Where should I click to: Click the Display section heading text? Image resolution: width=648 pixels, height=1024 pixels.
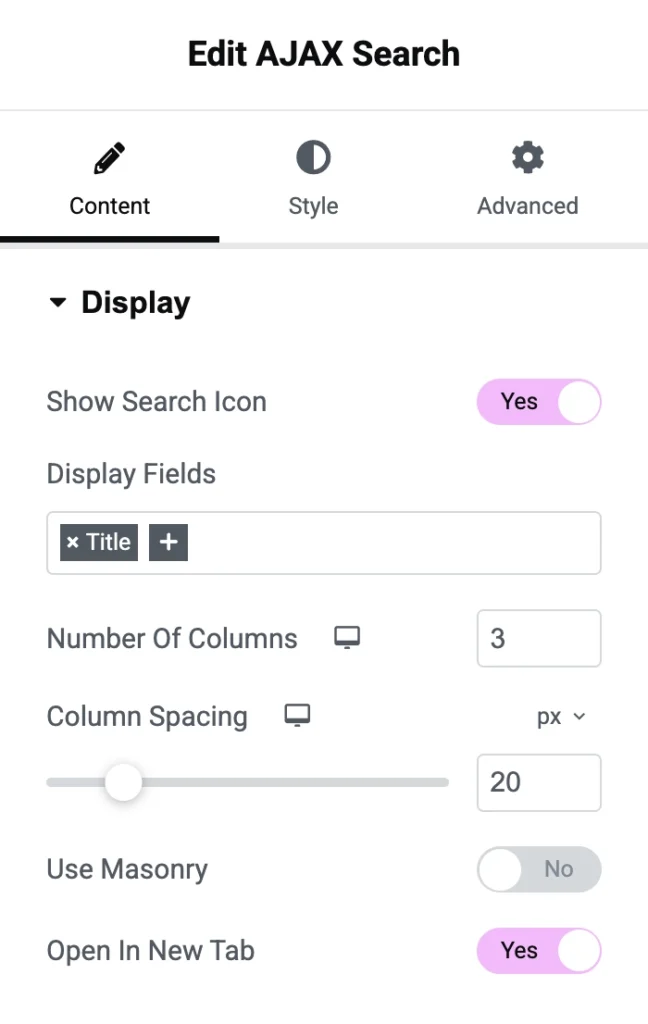[135, 303]
